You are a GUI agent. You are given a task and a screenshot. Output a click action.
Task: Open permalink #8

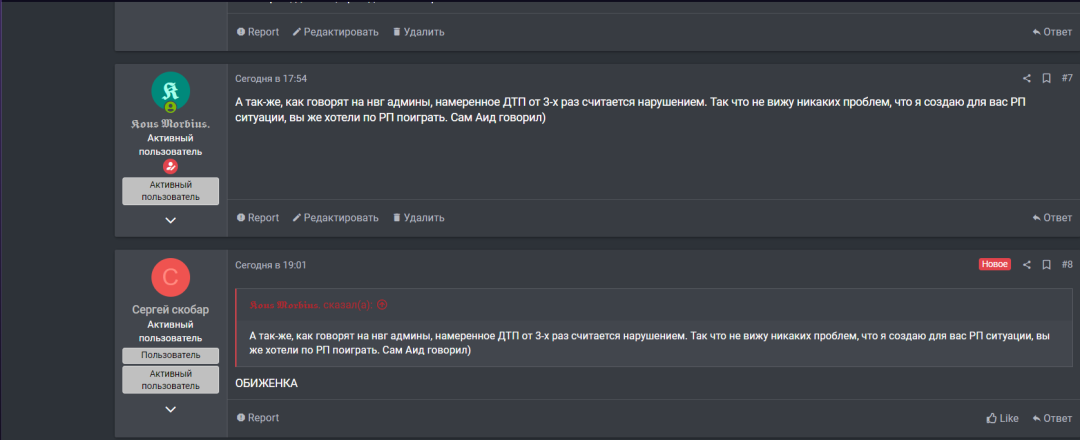pyautogui.click(x=1067, y=265)
